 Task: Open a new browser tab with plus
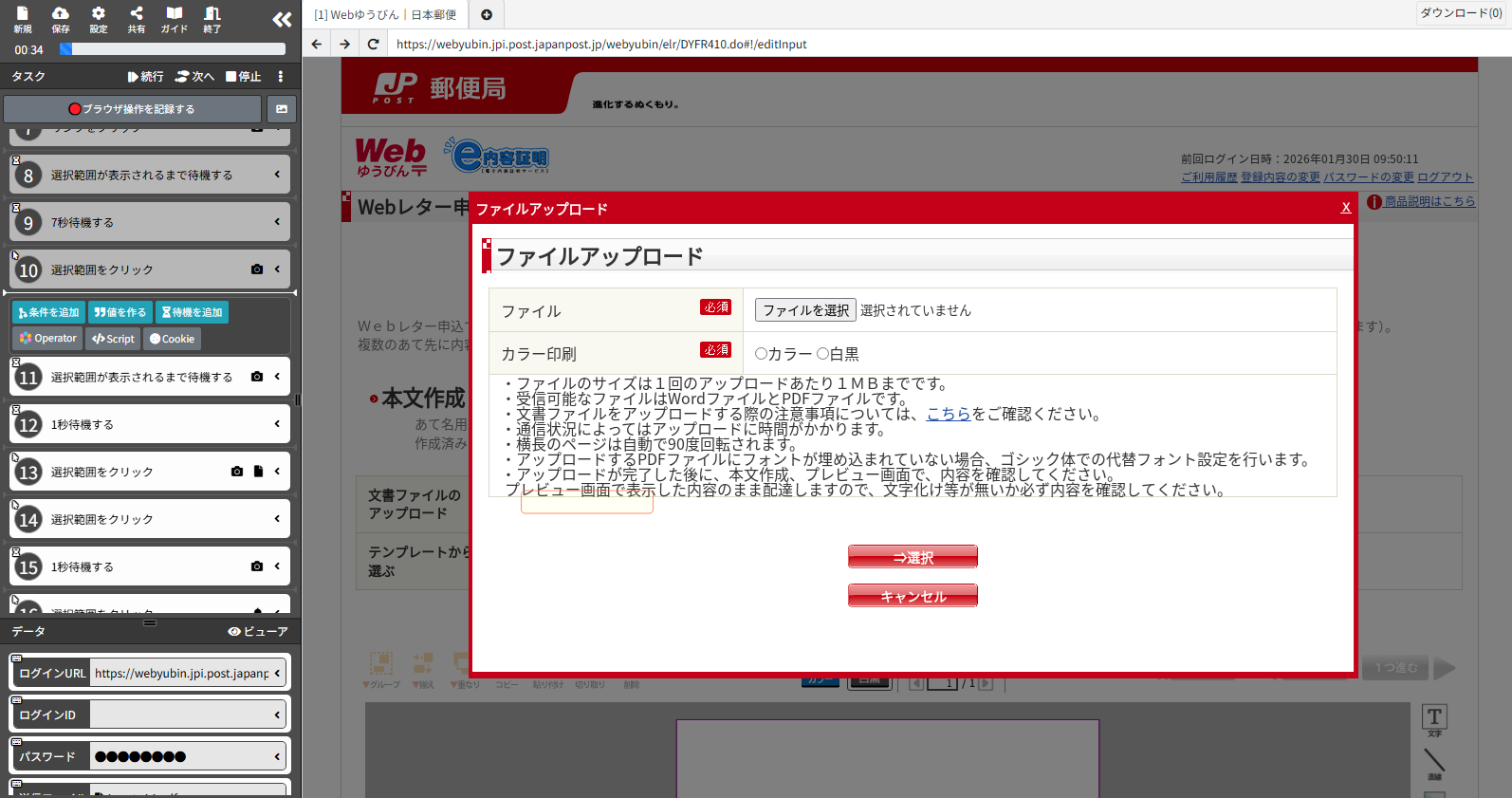487,14
